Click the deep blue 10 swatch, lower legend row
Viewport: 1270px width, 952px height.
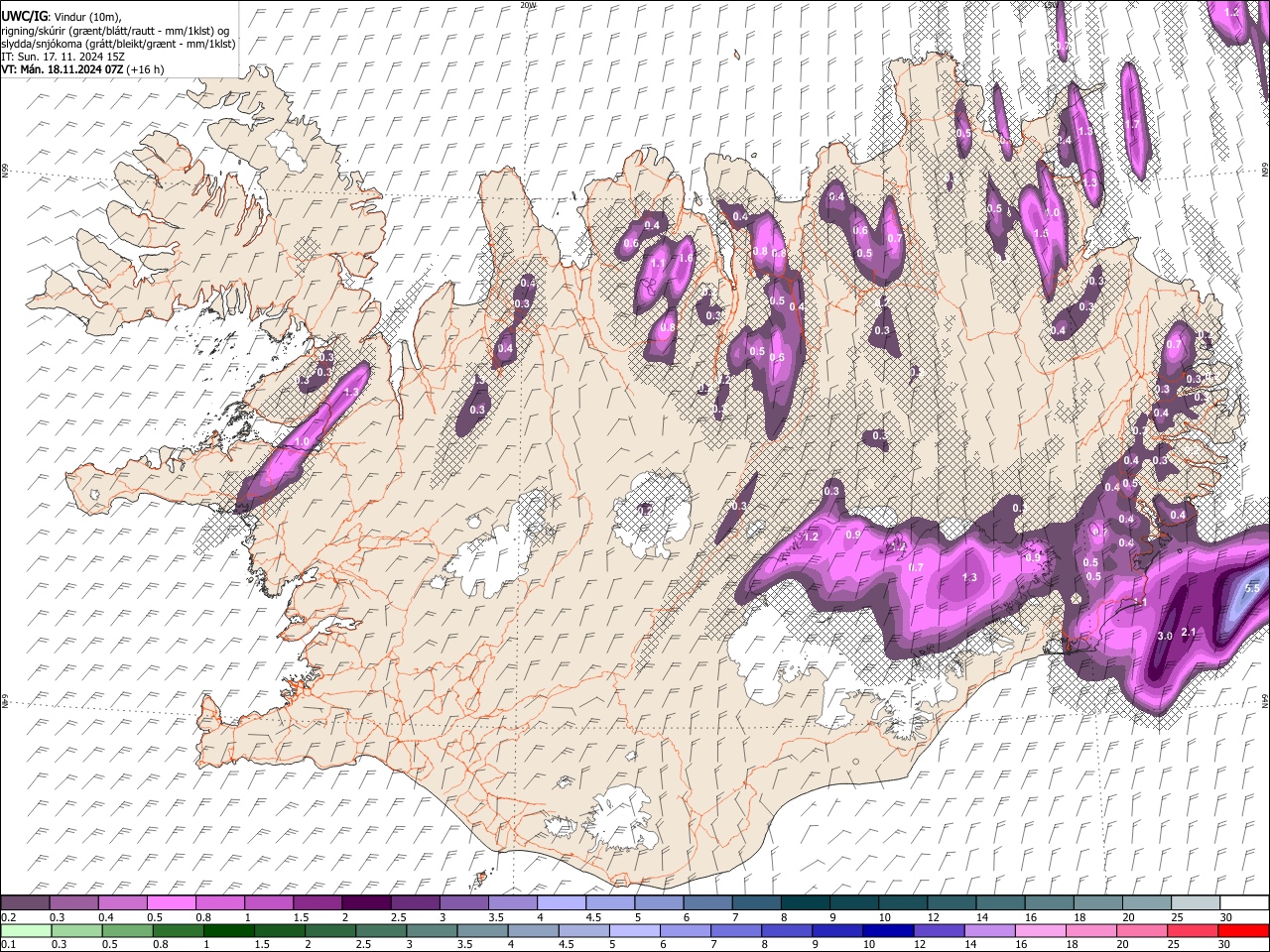coord(889,931)
